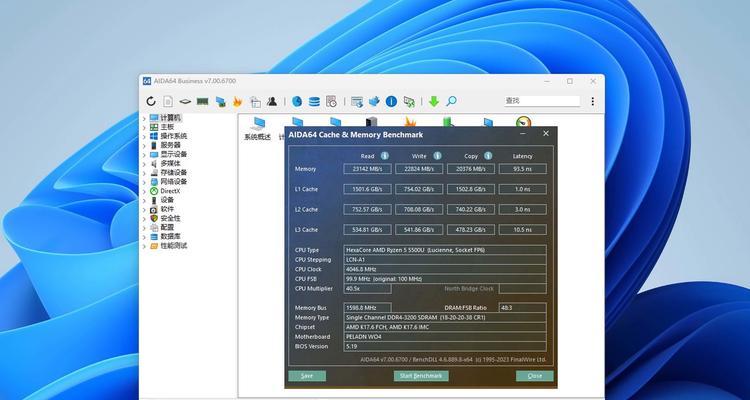Expand the 存储设备 tree node arrow

point(144,173)
